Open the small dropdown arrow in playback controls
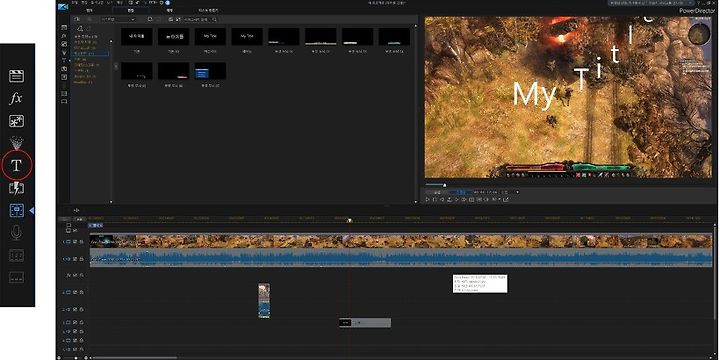The width and height of the screenshot is (720, 360). coord(500,199)
